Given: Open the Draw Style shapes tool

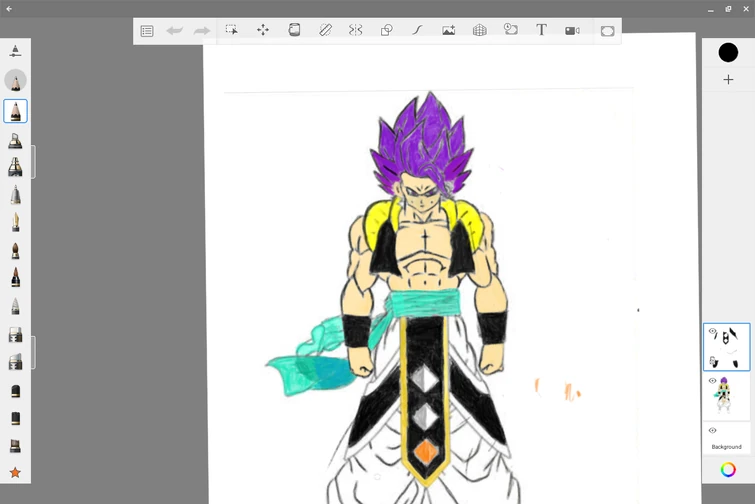Looking at the screenshot, I should coord(387,30).
